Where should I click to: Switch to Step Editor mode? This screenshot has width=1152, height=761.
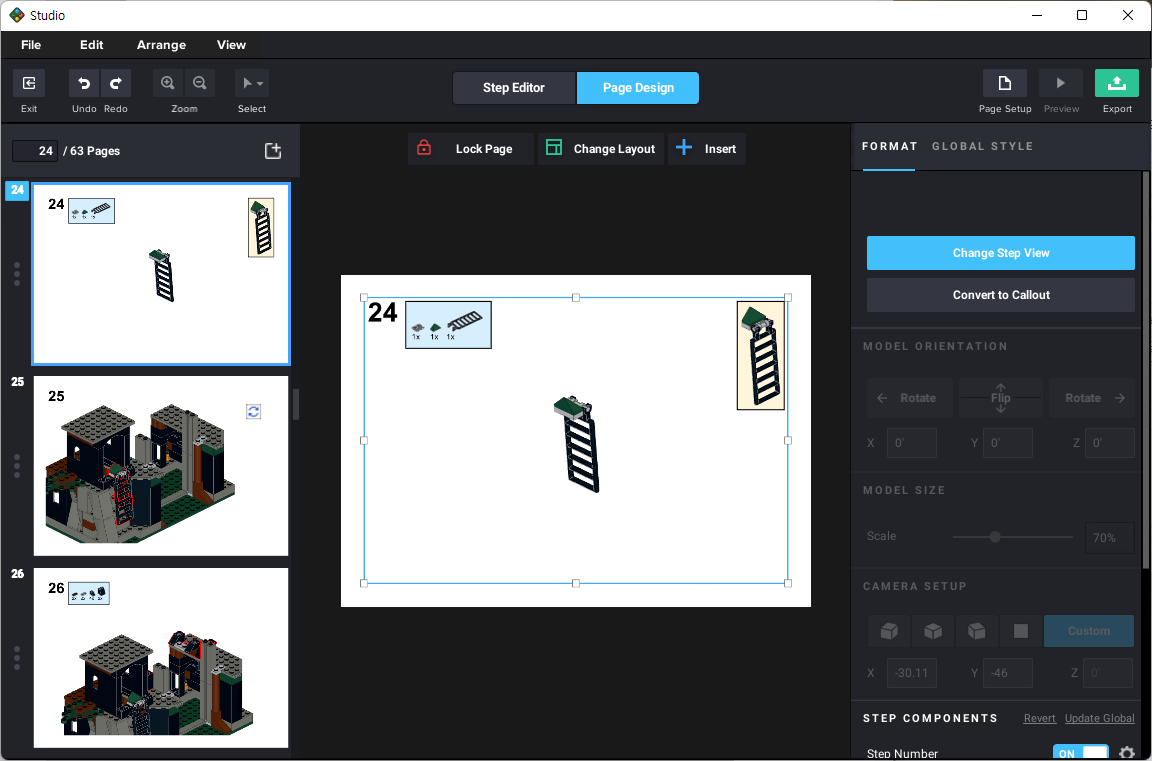(x=514, y=87)
